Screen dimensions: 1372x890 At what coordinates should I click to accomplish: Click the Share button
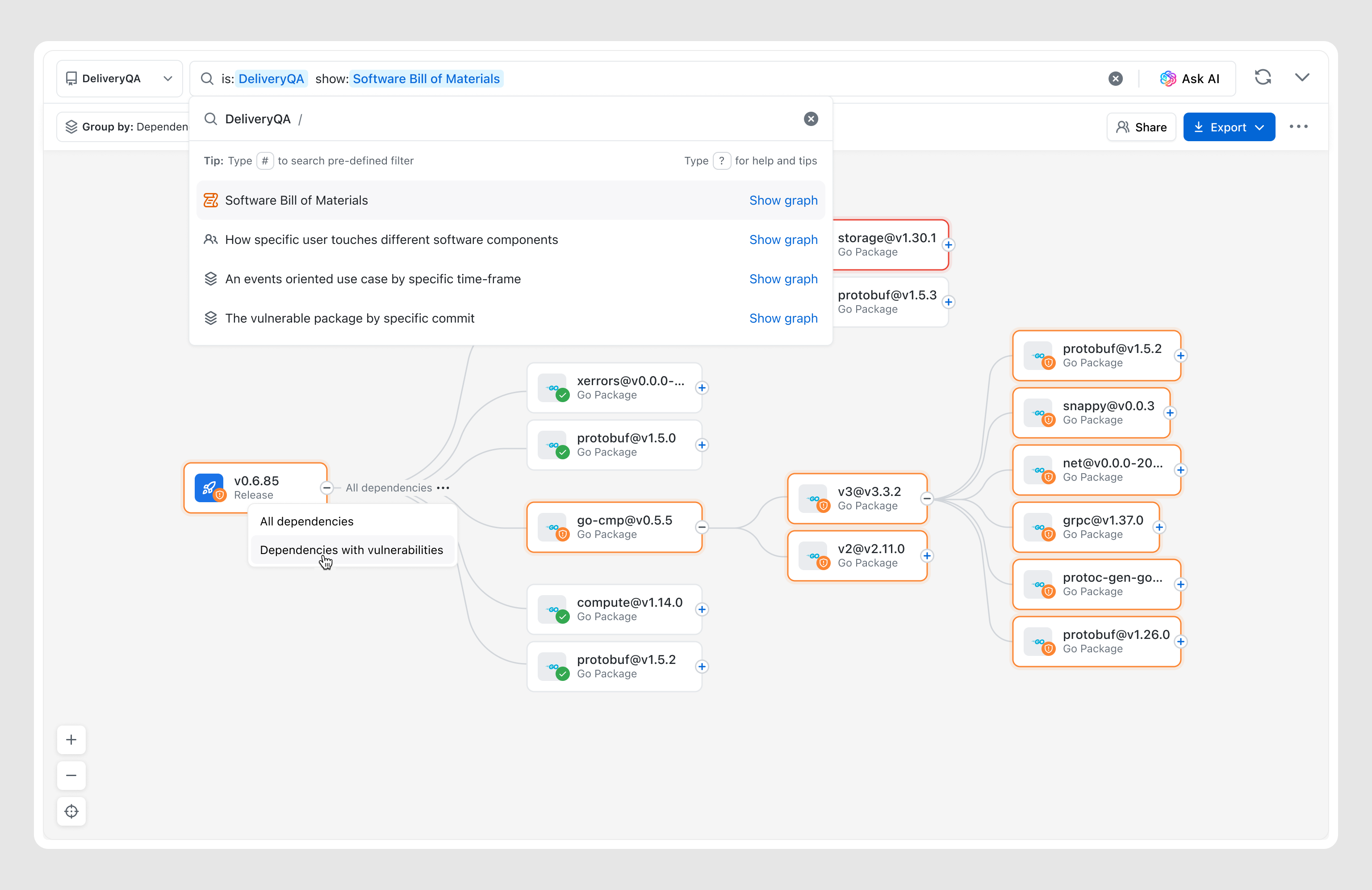(1141, 127)
